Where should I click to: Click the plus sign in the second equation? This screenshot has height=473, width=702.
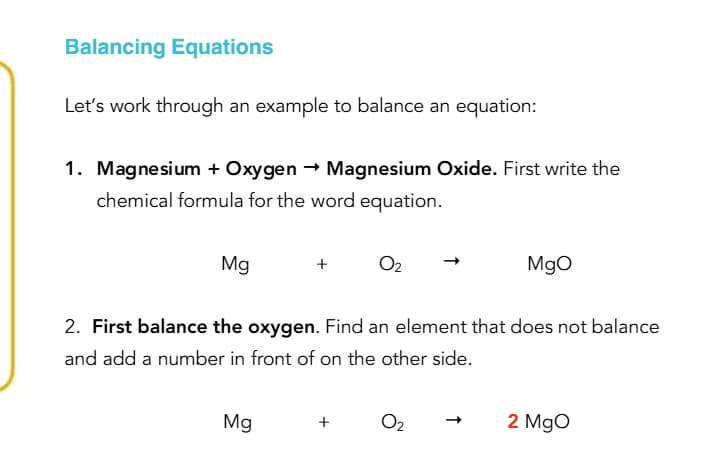coord(323,422)
